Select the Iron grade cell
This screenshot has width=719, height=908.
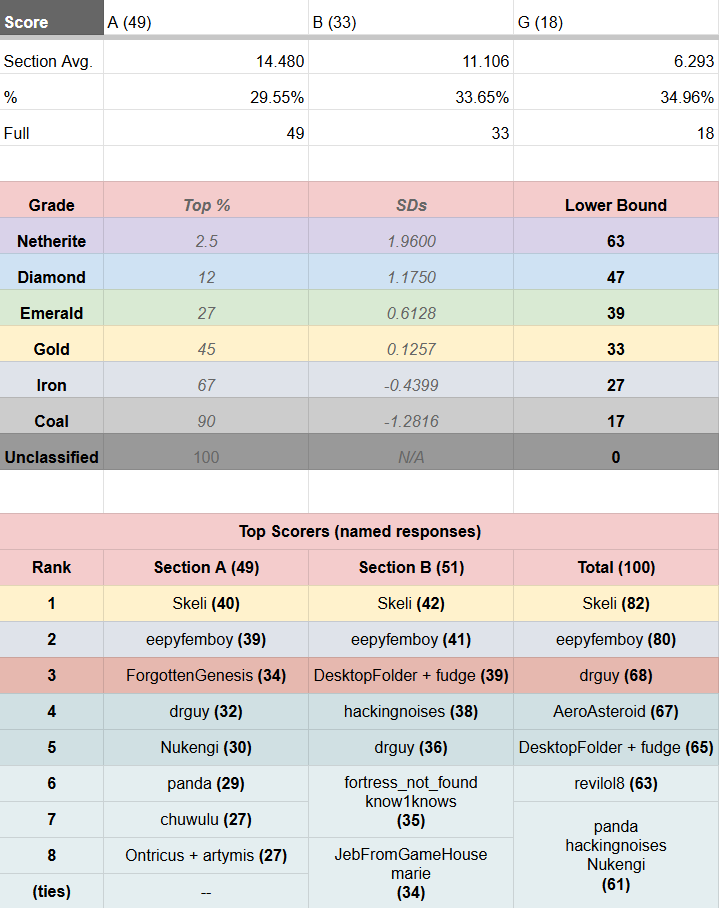click(52, 379)
